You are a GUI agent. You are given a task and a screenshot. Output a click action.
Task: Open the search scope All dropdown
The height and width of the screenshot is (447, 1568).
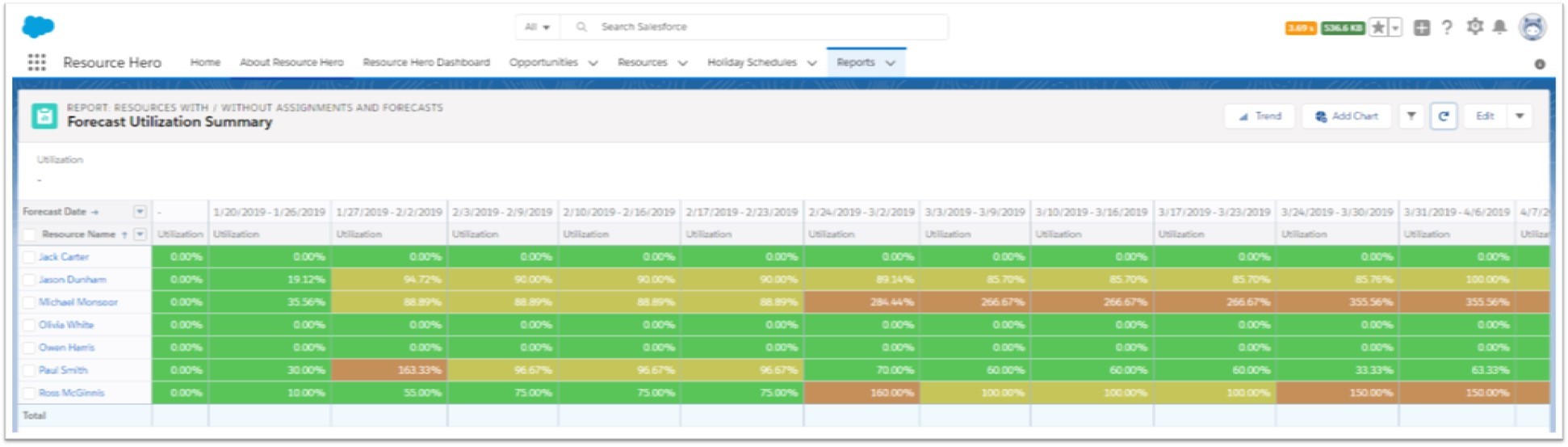(537, 27)
